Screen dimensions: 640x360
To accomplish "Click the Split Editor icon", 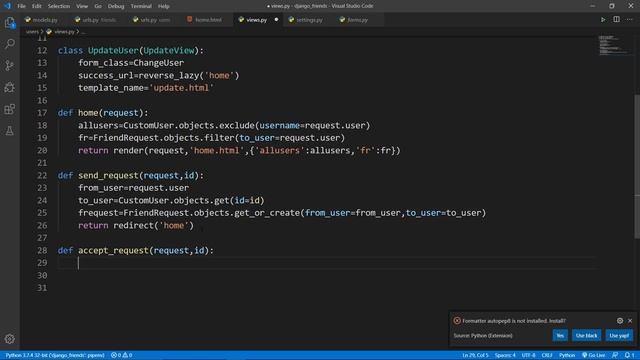I will [616, 20].
